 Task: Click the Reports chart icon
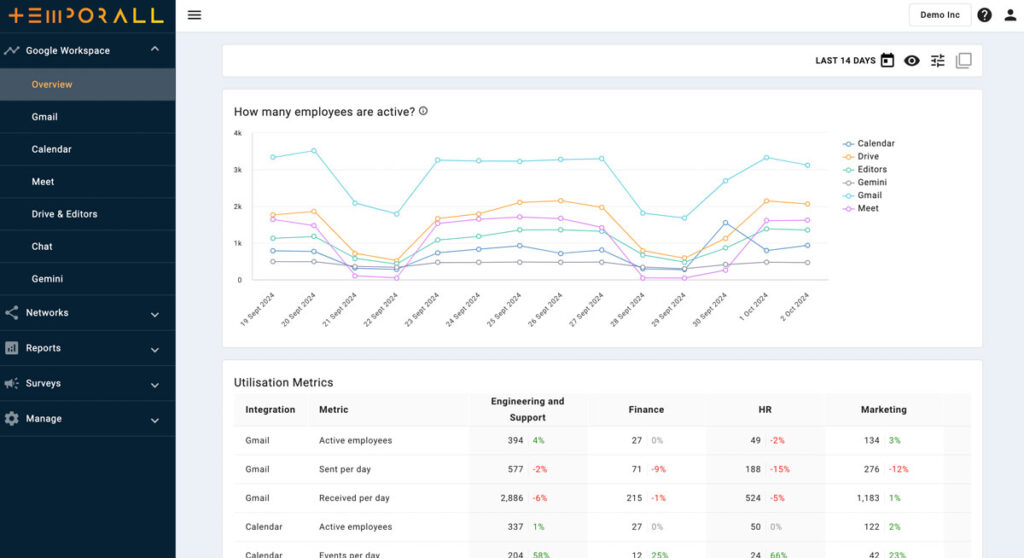(x=12, y=348)
